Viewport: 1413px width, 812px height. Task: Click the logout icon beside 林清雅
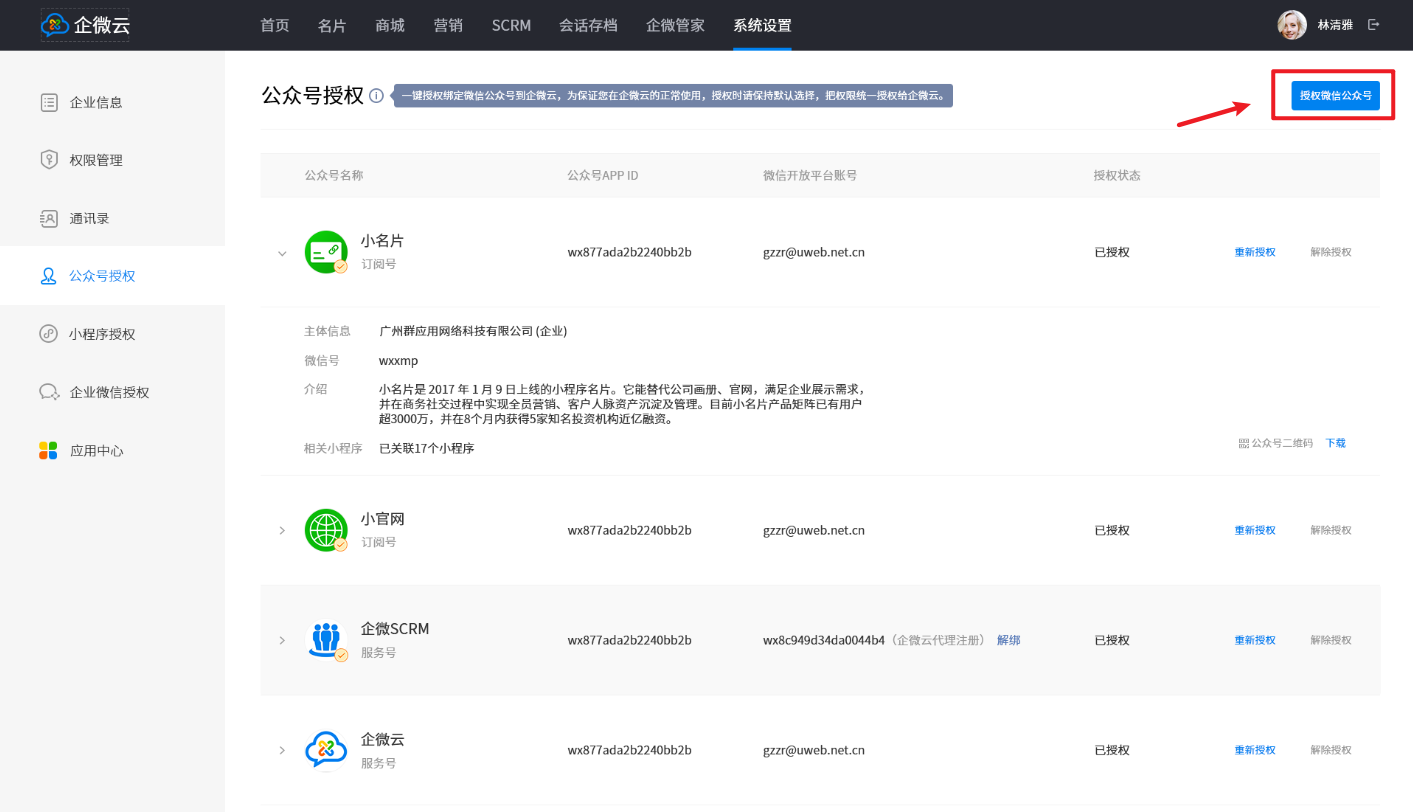(x=1374, y=25)
